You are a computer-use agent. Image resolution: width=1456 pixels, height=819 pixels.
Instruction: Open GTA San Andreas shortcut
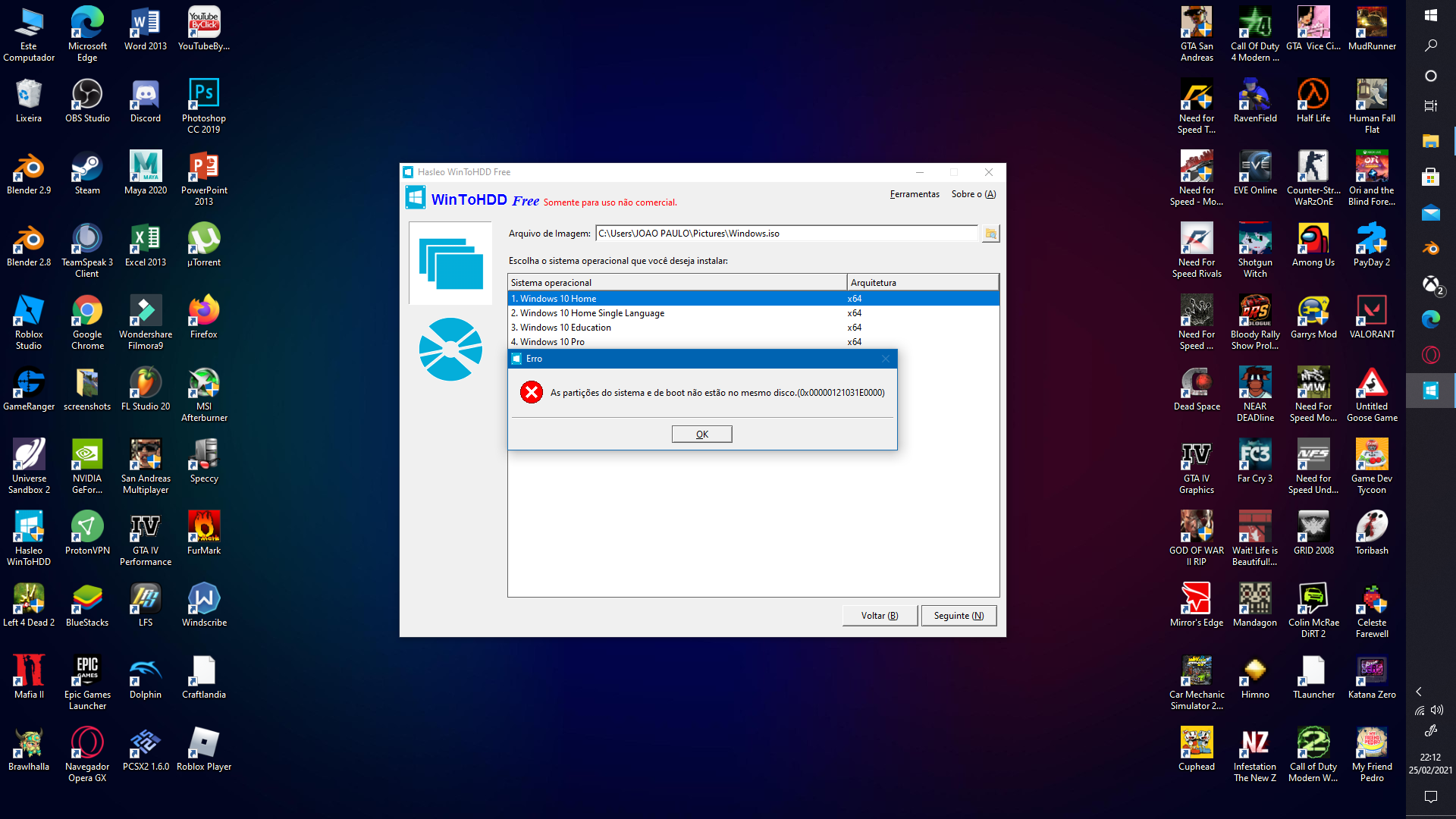pos(1197,35)
